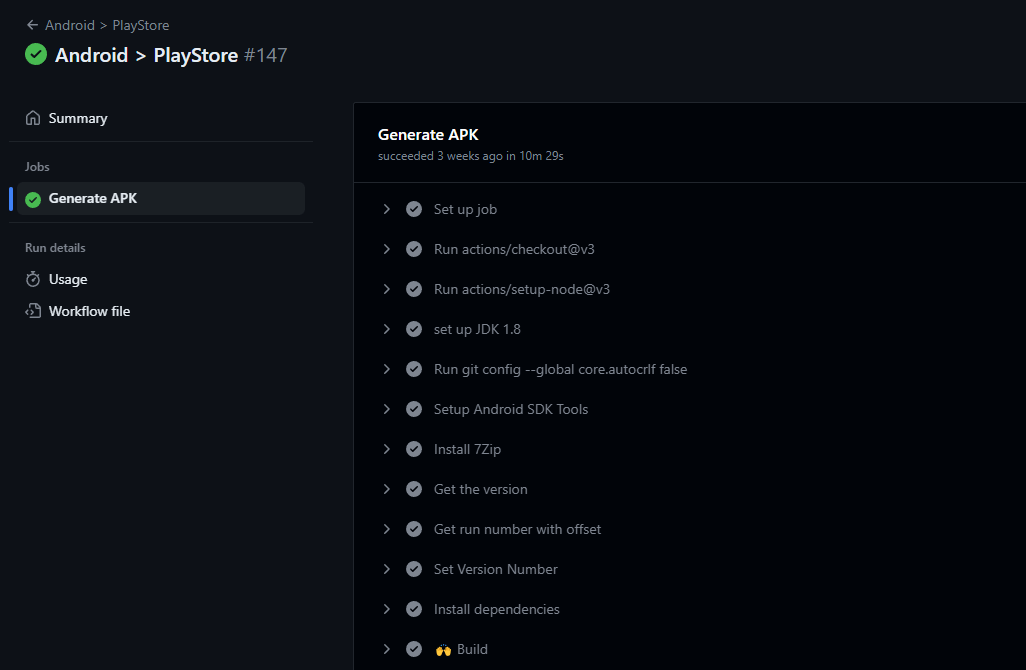
Task: Click the Get run number with offset step
Action: (517, 529)
